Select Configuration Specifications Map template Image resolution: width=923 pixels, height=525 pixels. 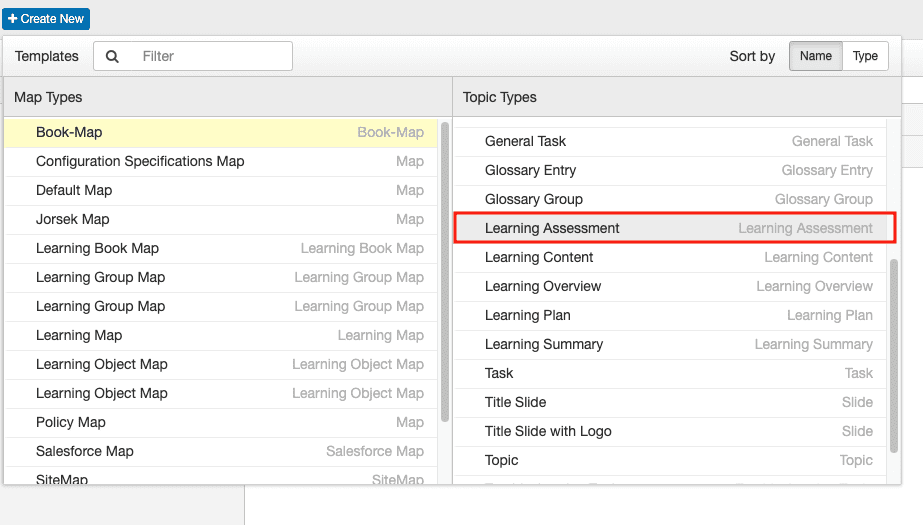pos(221,161)
